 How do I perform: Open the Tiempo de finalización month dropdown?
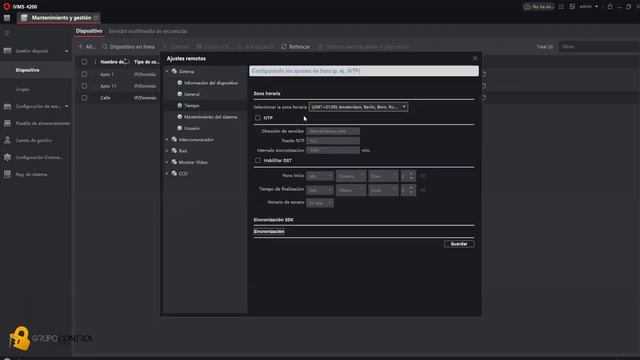pyautogui.click(x=320, y=190)
